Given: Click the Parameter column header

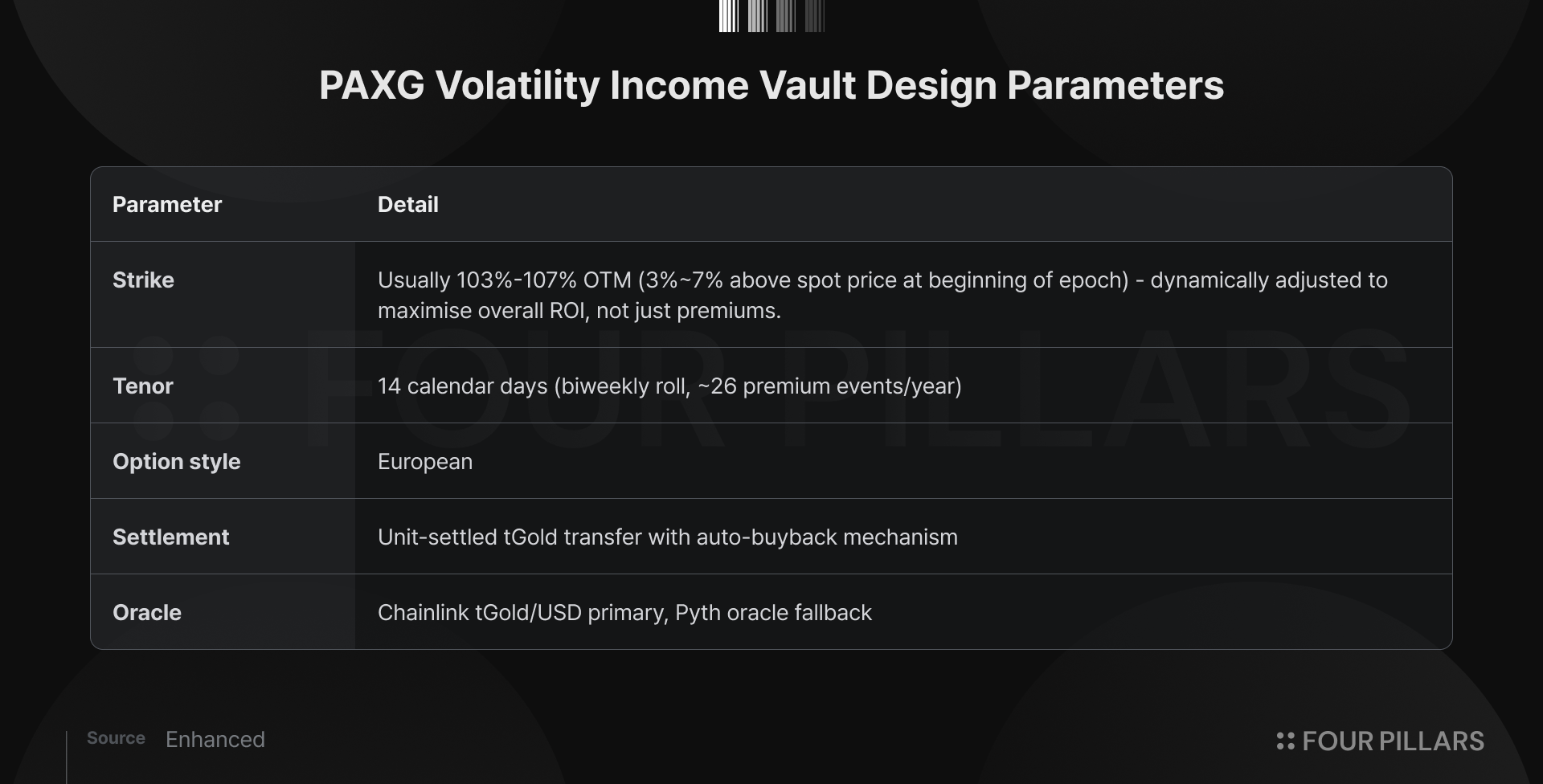Looking at the screenshot, I should point(167,204).
